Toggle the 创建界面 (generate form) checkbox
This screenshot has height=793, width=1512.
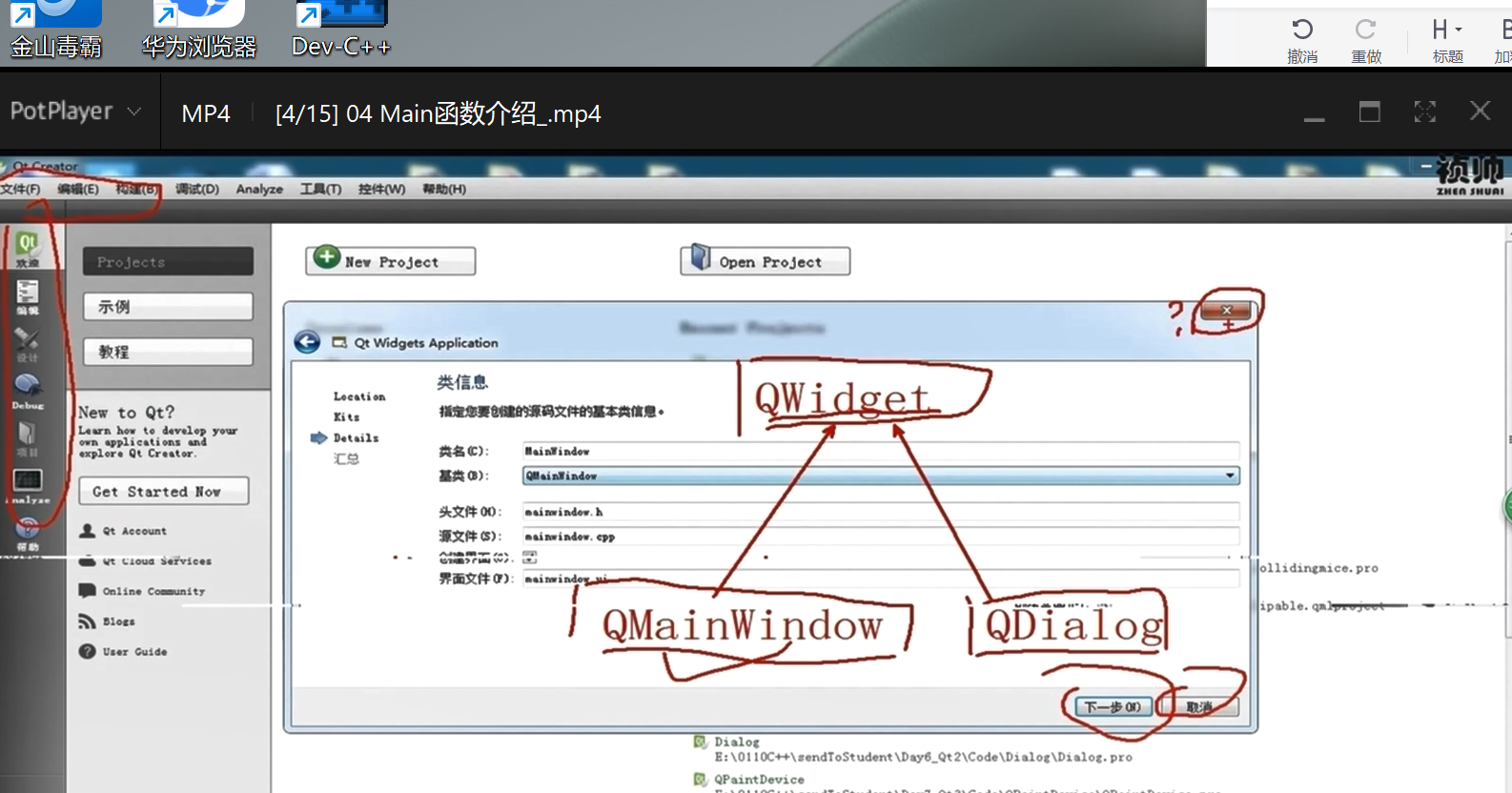[x=529, y=557]
